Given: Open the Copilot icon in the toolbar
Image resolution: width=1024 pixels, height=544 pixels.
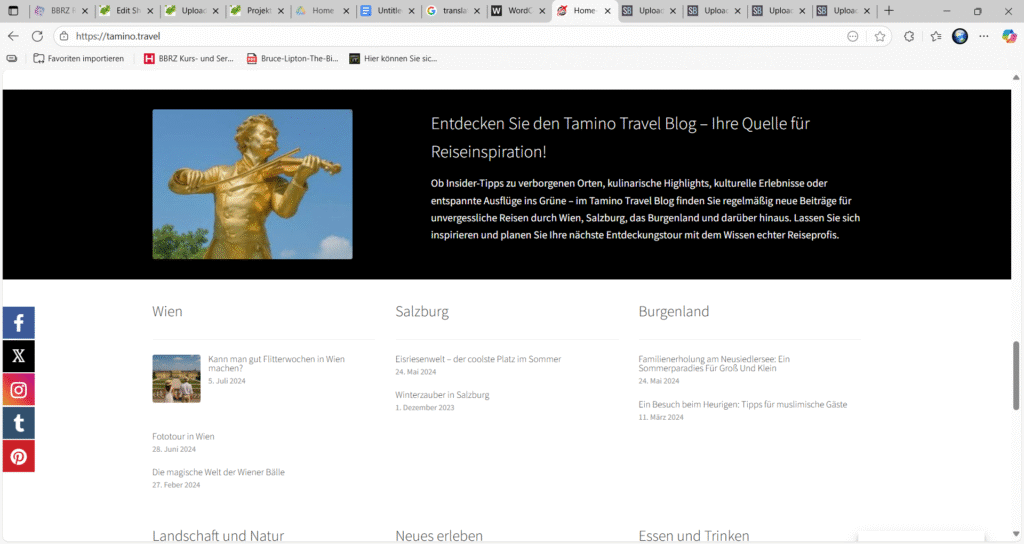Looking at the screenshot, I should (1009, 36).
